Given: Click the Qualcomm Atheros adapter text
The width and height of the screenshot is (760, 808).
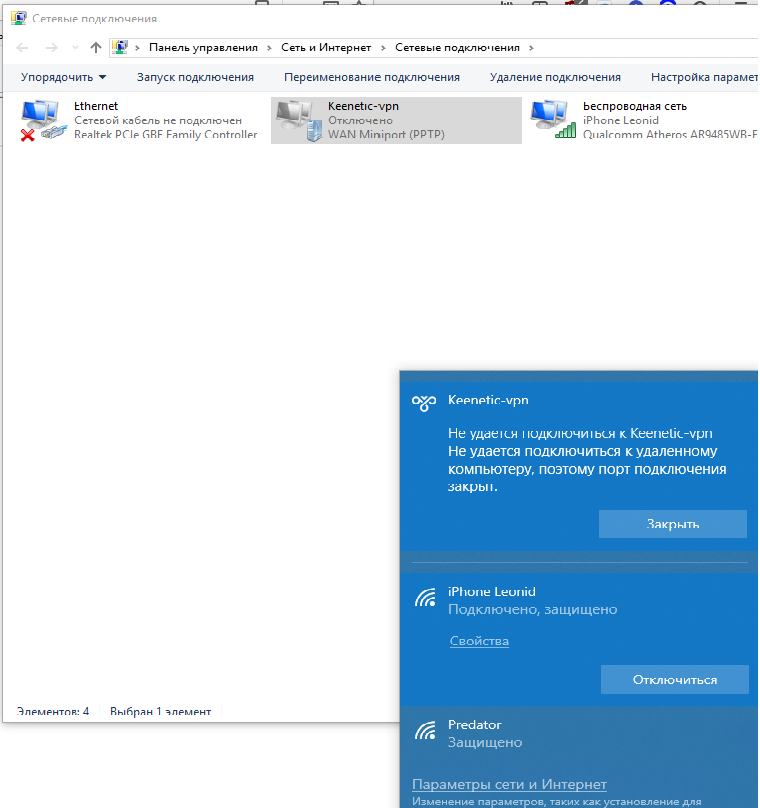Looking at the screenshot, I should tap(670, 134).
